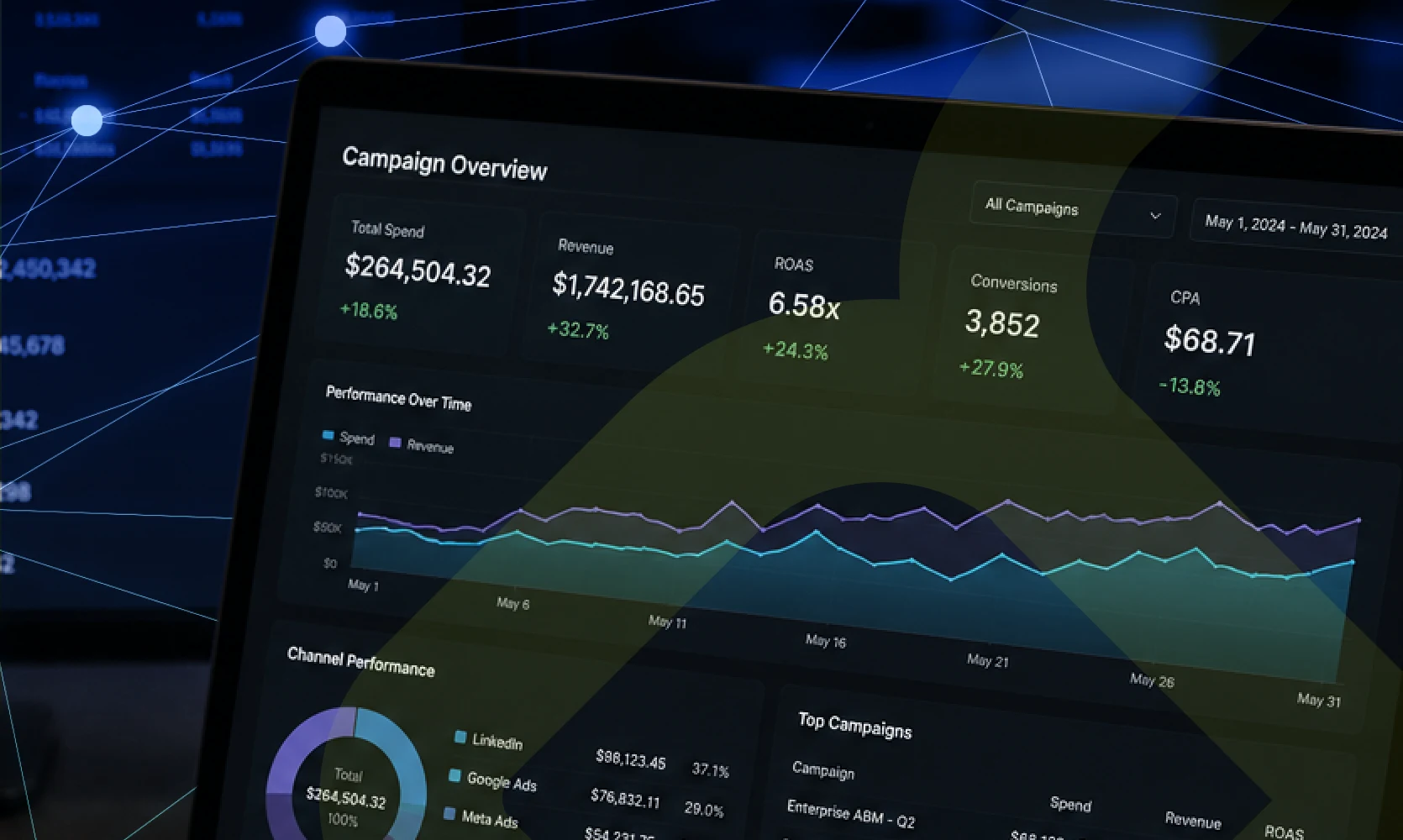Click the May 26 axis label
Viewport: 1403px width, 840px height.
pos(1152,680)
